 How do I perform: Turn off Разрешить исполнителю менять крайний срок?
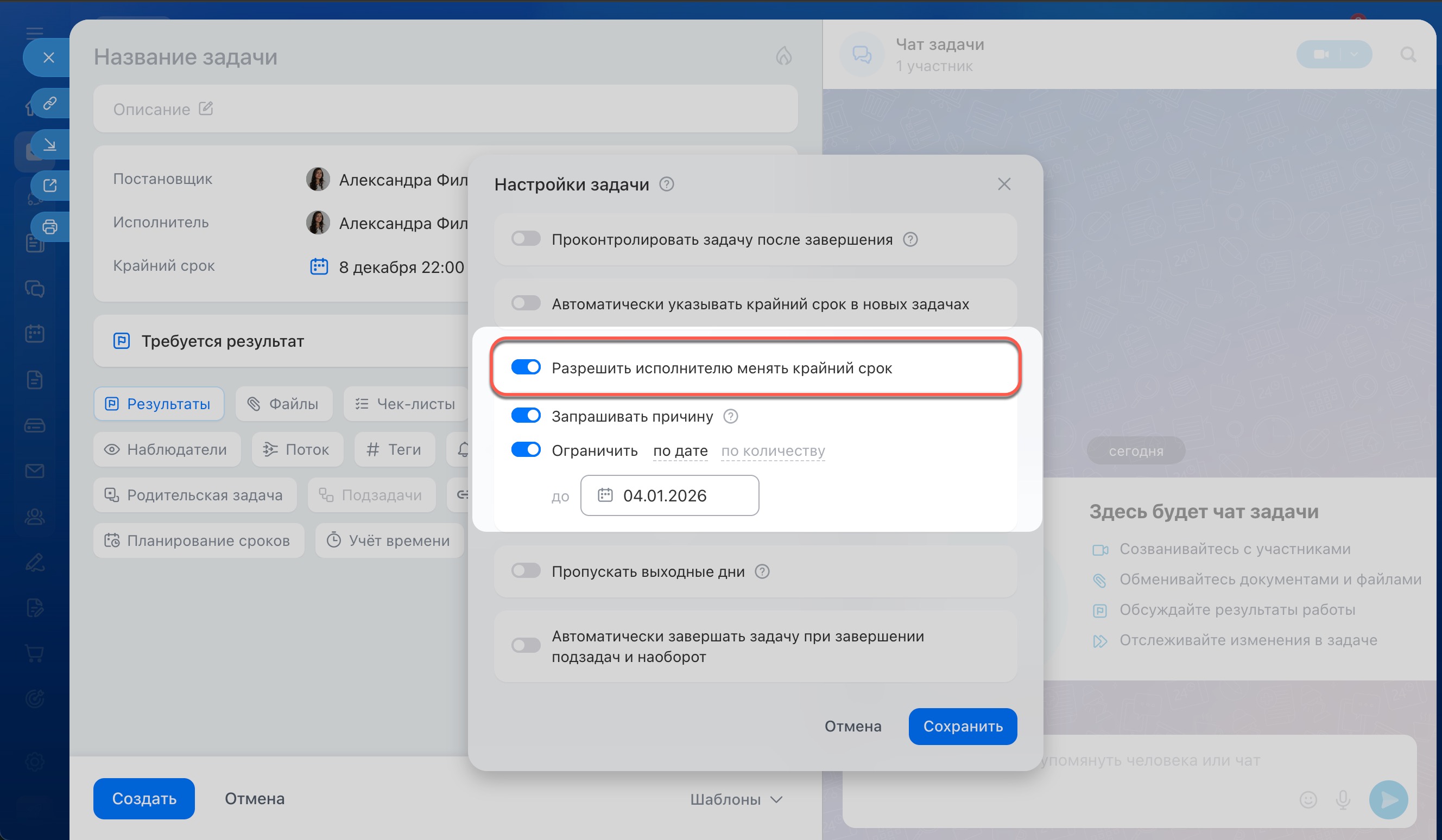coord(526,368)
